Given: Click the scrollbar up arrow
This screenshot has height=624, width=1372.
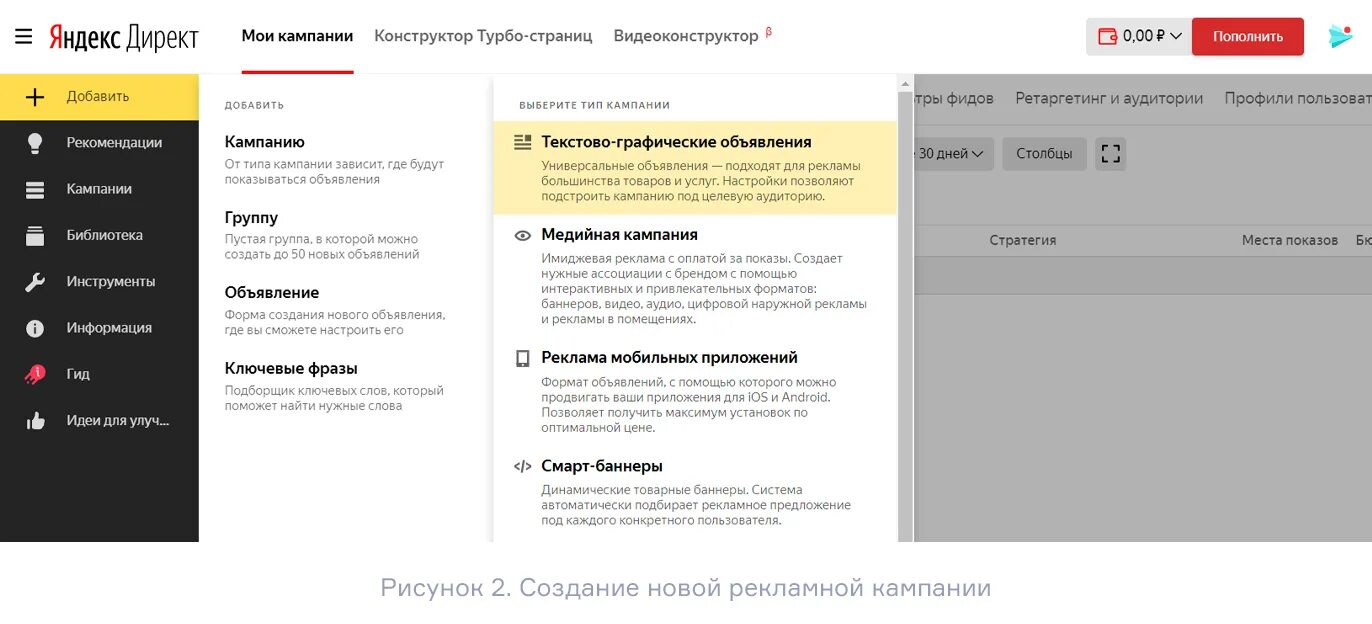Looking at the screenshot, I should click(905, 83).
